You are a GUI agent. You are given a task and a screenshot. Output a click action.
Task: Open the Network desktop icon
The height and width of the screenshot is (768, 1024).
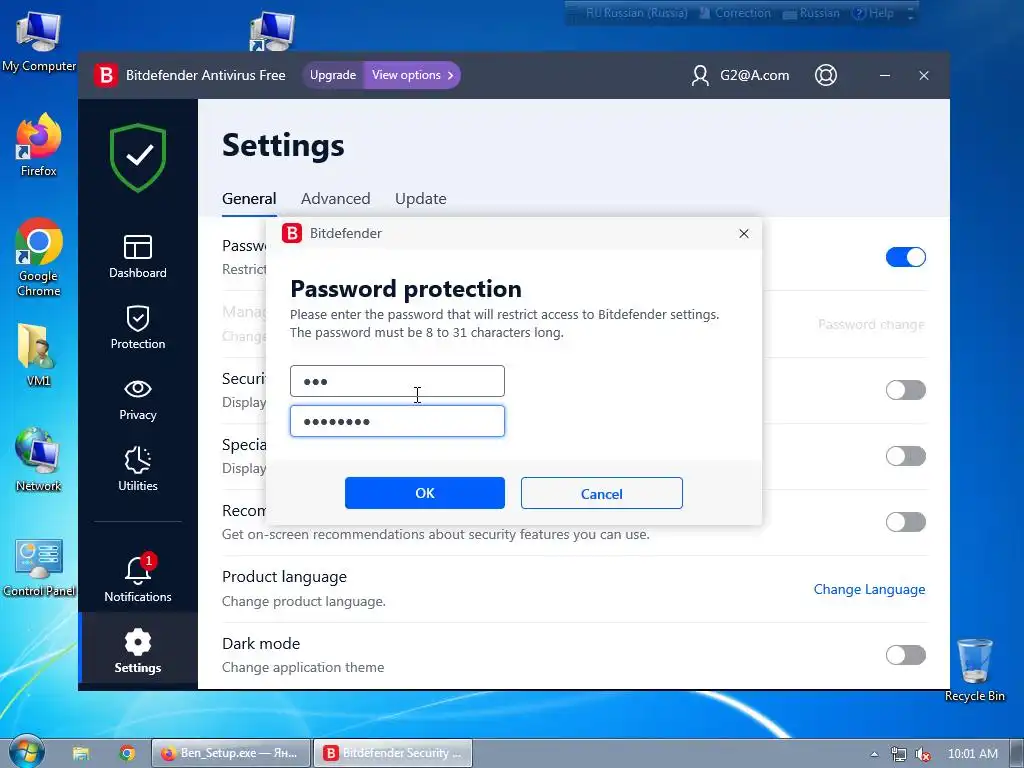[39, 460]
